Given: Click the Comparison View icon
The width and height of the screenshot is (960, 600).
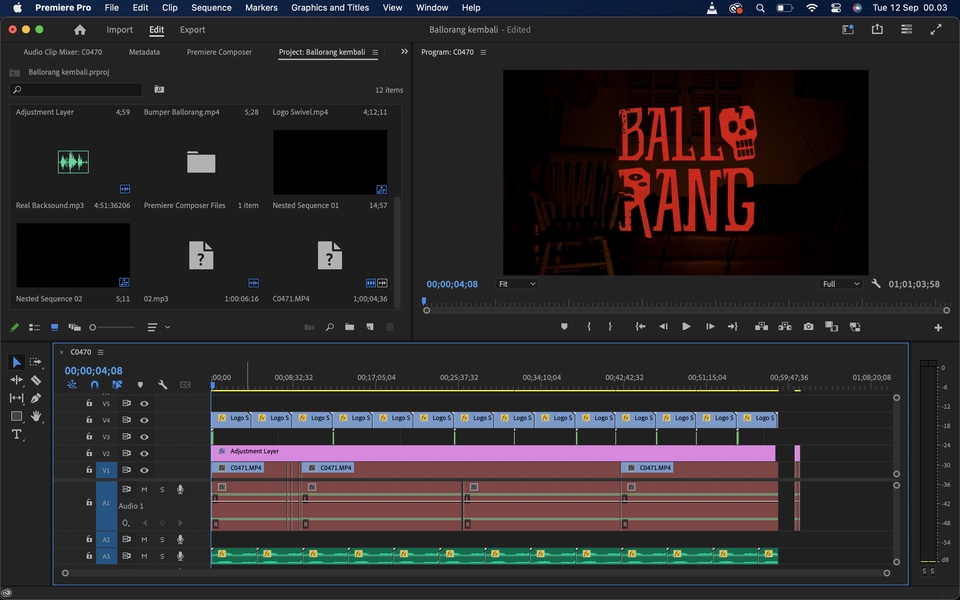Looking at the screenshot, I should [831, 327].
